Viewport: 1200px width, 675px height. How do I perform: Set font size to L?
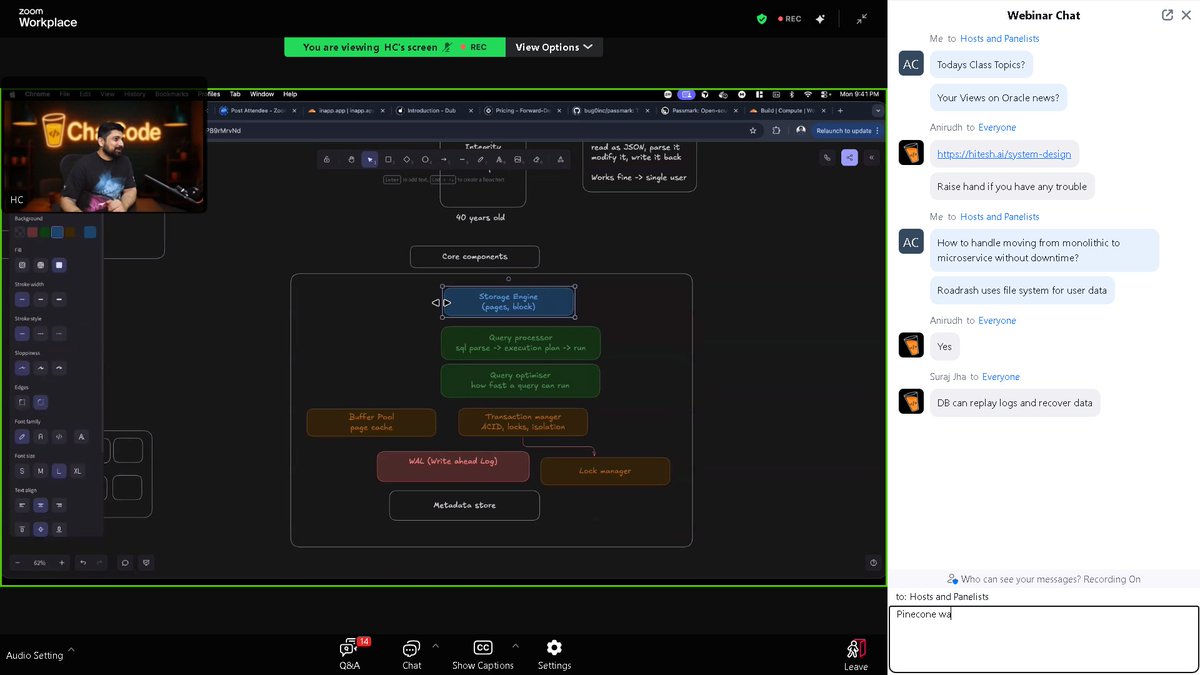tap(59, 471)
